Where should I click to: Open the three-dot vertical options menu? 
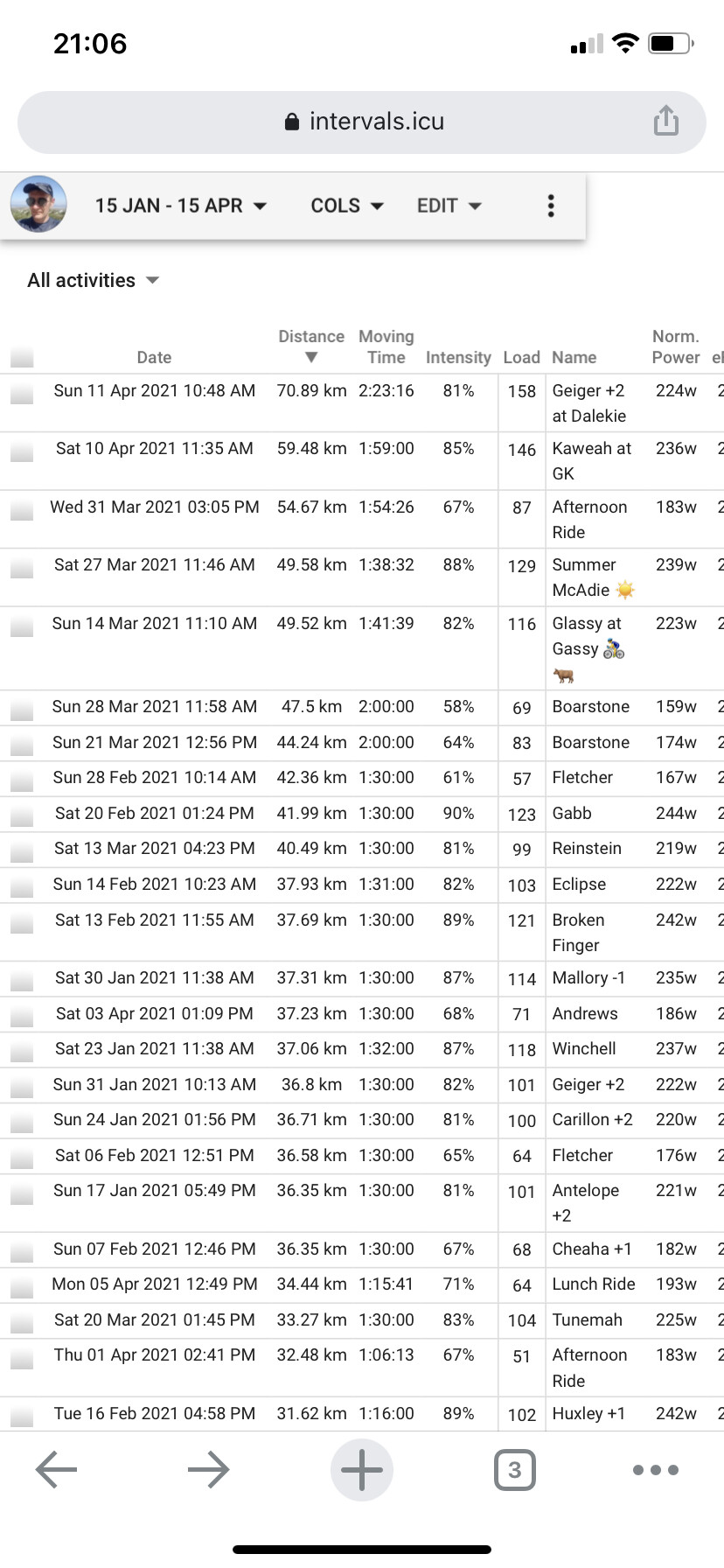click(x=551, y=206)
